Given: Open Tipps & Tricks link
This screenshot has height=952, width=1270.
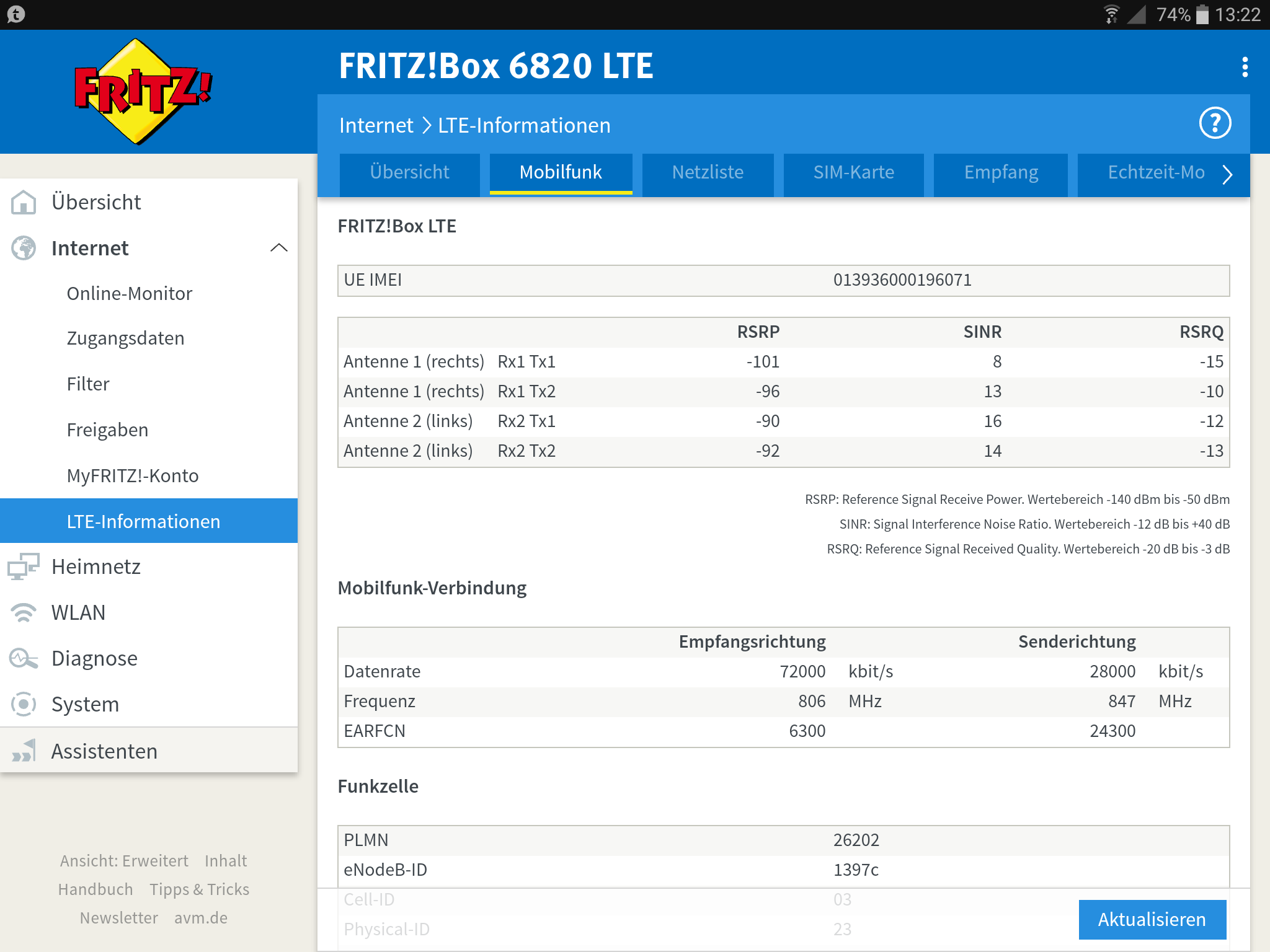Looking at the screenshot, I should click(199, 889).
